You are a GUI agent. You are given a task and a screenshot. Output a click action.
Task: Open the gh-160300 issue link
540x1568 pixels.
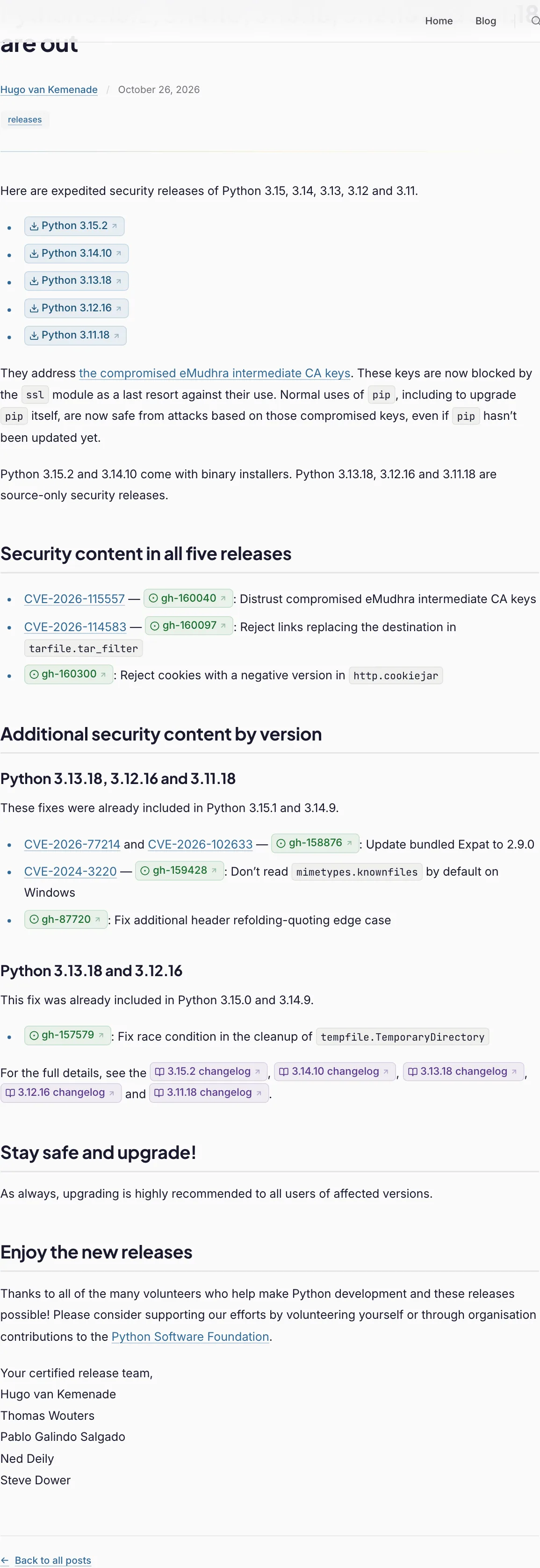tap(69, 675)
